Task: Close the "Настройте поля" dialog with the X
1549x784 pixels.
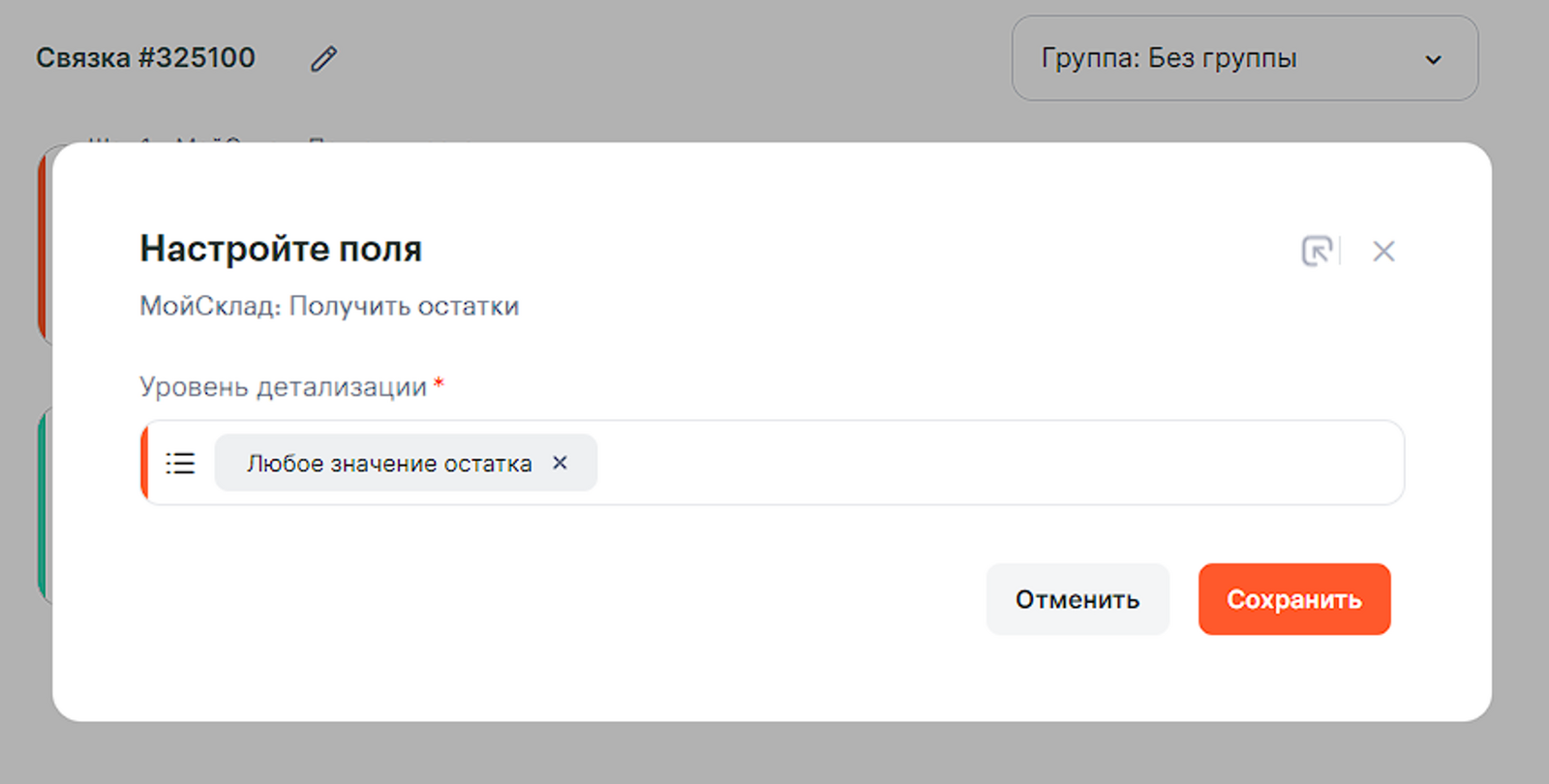Action: coord(1383,252)
